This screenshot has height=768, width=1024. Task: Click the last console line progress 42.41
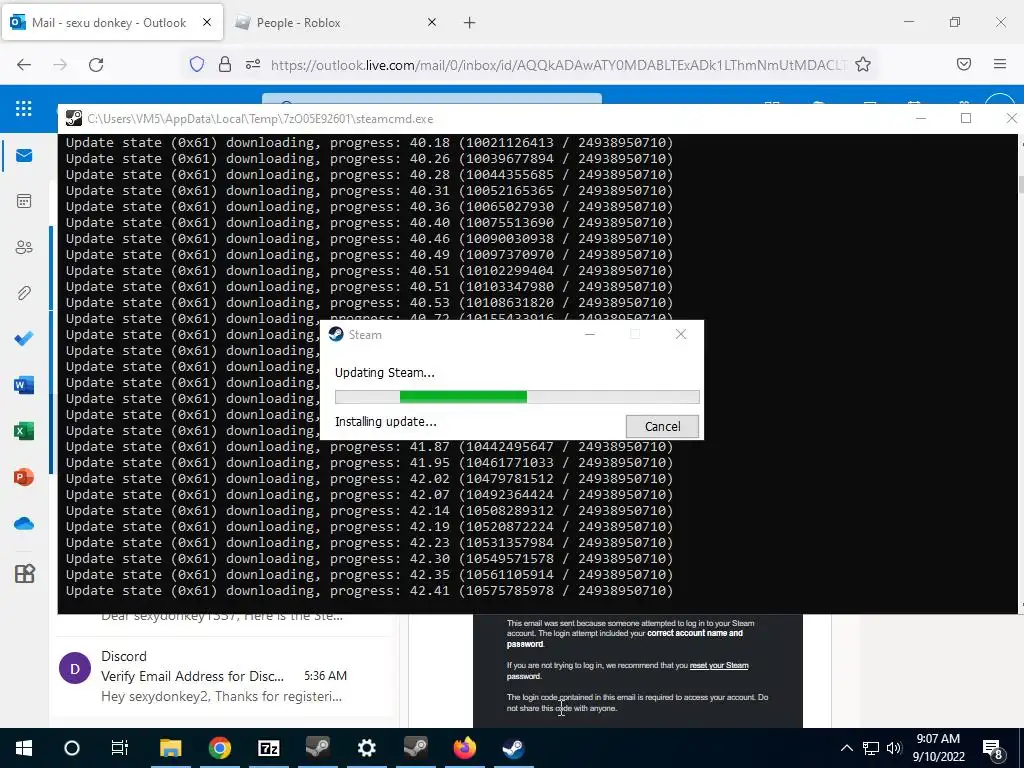point(369,590)
